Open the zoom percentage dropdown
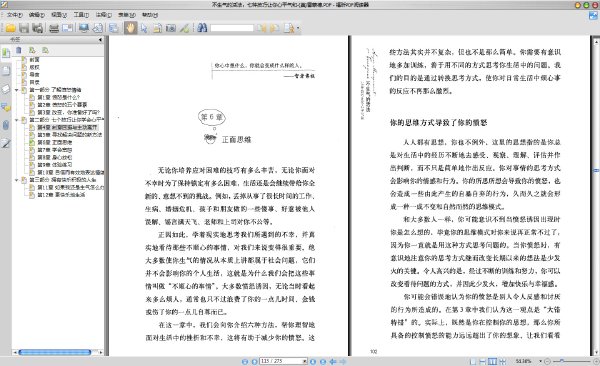Image resolution: width=600 pixels, height=366 pixels. pyautogui.click(x=540, y=361)
